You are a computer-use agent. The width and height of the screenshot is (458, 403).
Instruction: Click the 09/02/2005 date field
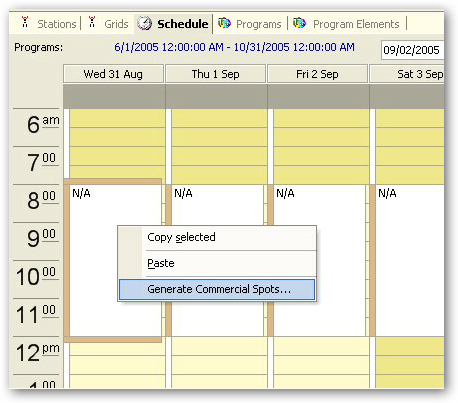pos(413,50)
